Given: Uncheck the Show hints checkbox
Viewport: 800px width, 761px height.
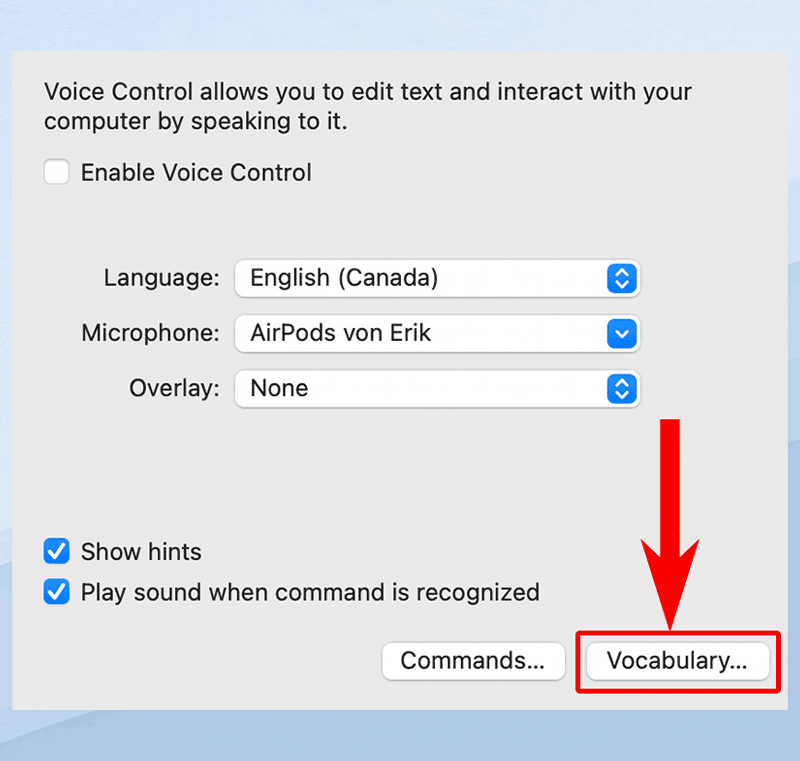Looking at the screenshot, I should point(56,551).
